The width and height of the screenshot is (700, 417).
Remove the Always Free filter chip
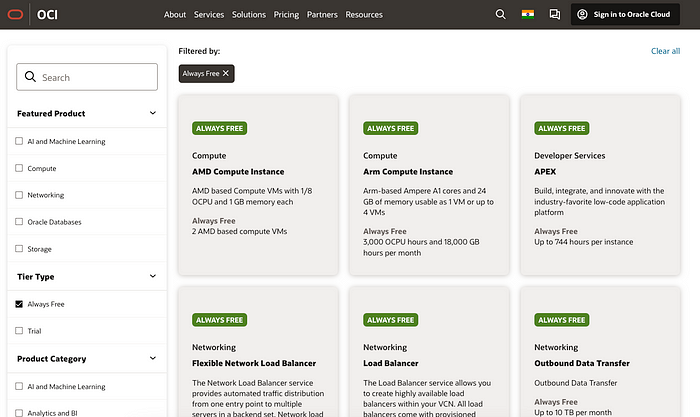[226, 73]
